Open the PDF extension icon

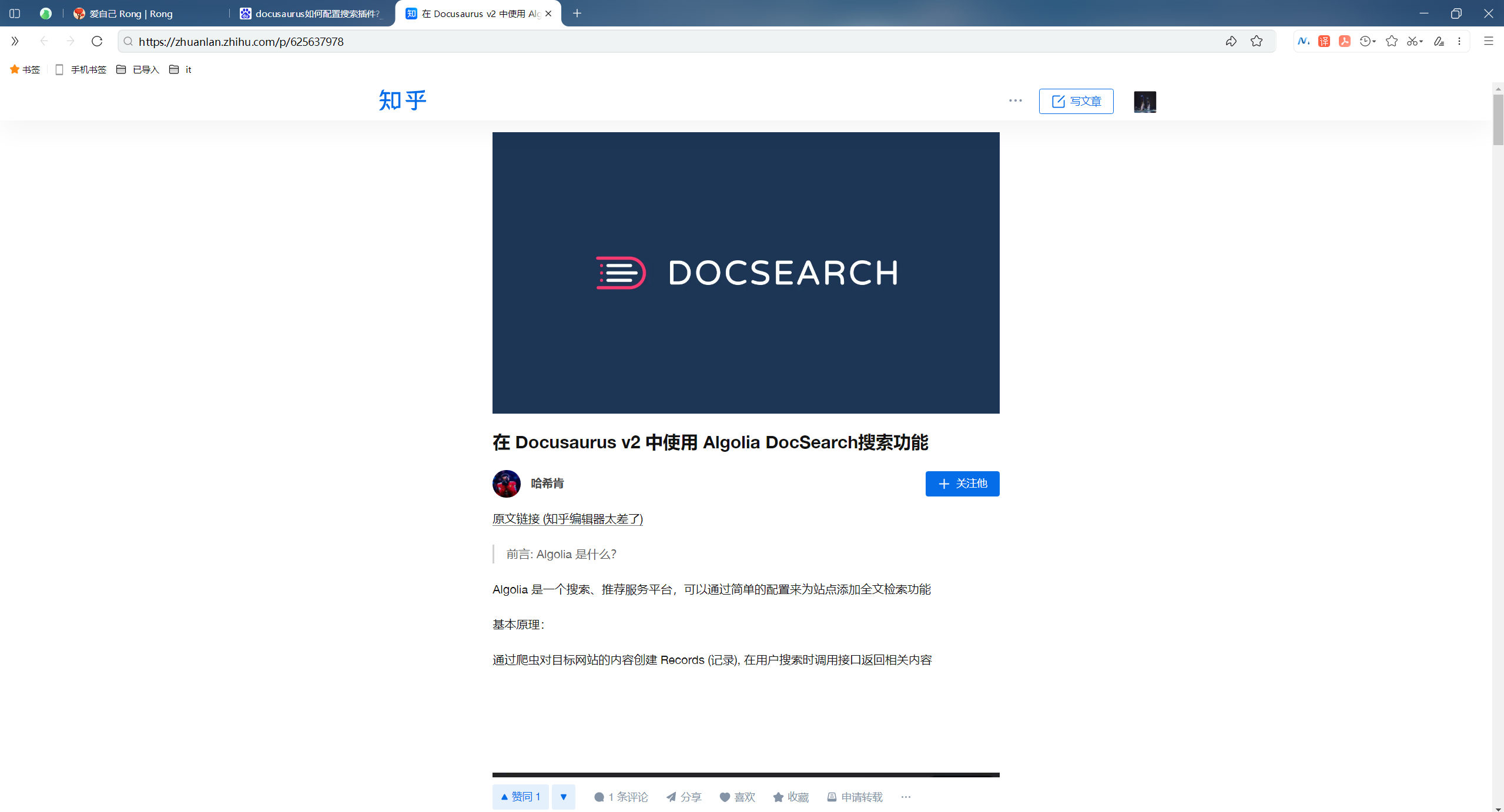pyautogui.click(x=1344, y=41)
